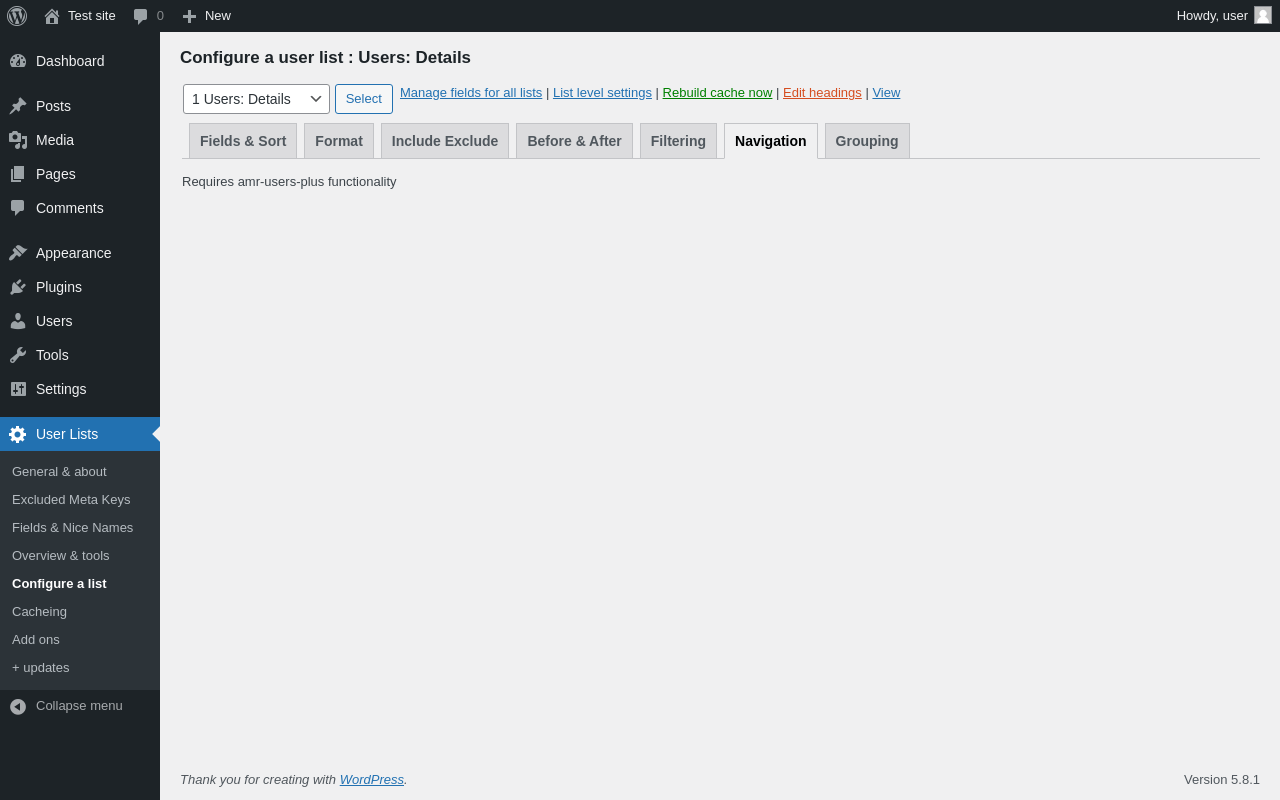Expand the '1 Users: Details' list dropdown

click(256, 99)
